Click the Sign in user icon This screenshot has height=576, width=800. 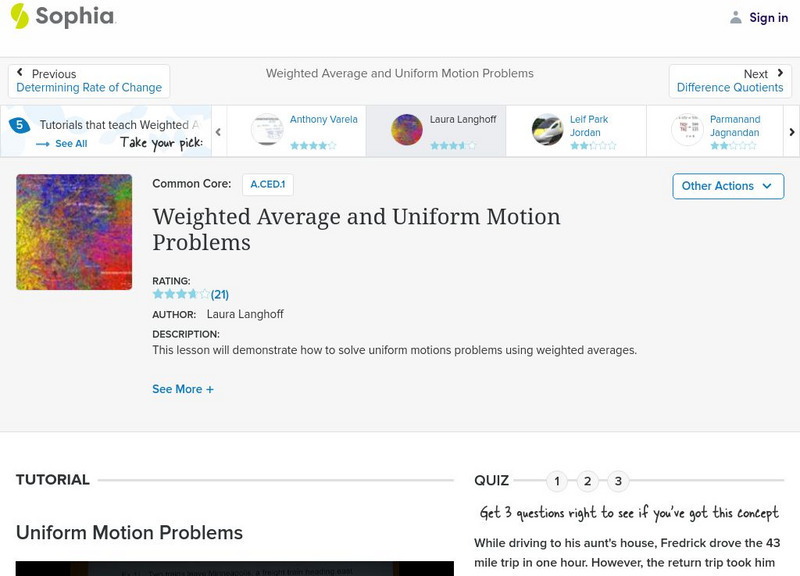tap(736, 17)
